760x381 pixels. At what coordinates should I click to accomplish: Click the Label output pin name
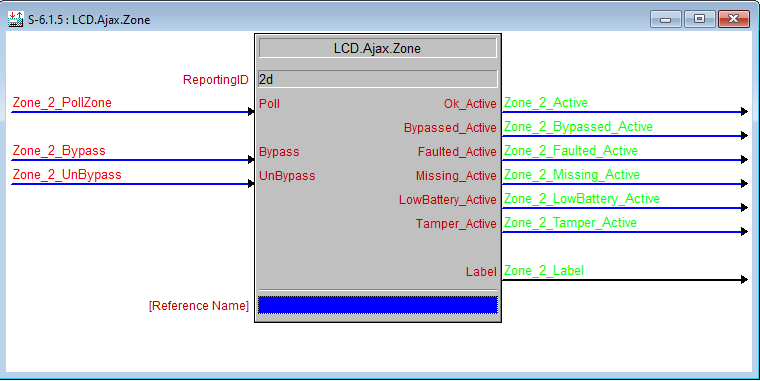(481, 272)
